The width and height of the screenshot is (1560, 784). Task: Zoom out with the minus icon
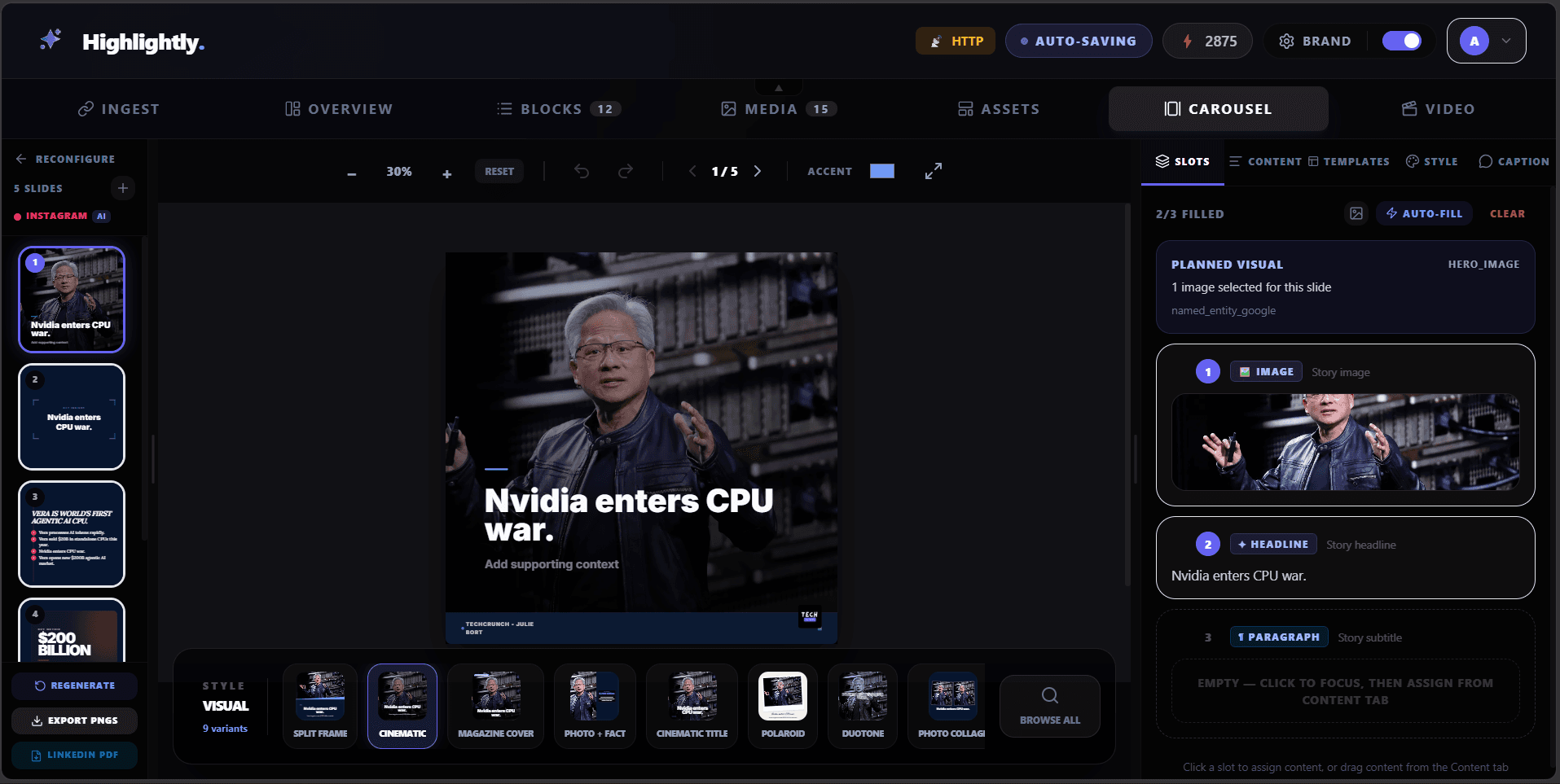(352, 173)
